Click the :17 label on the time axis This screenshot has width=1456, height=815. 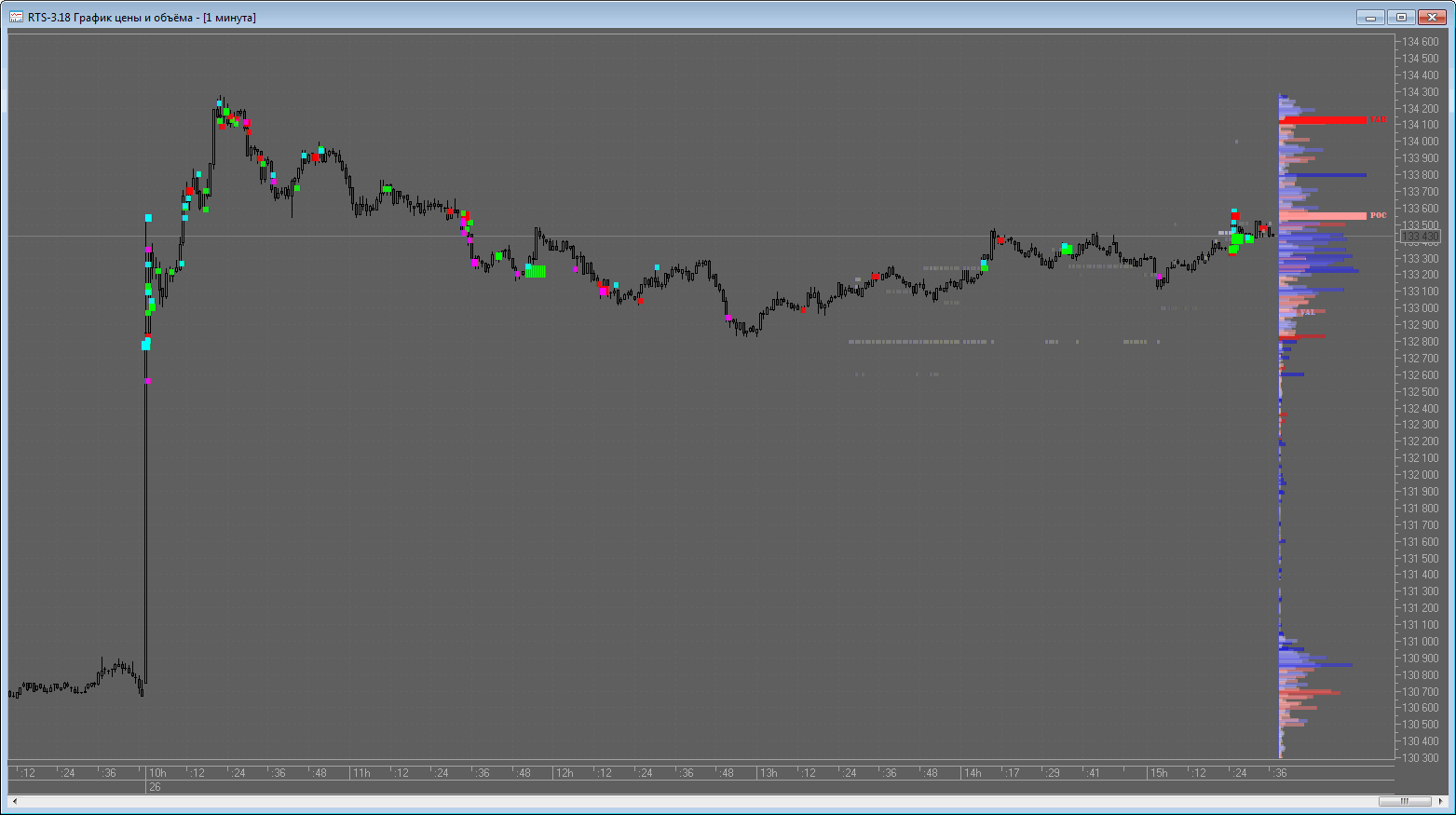pyautogui.click(x=1013, y=773)
